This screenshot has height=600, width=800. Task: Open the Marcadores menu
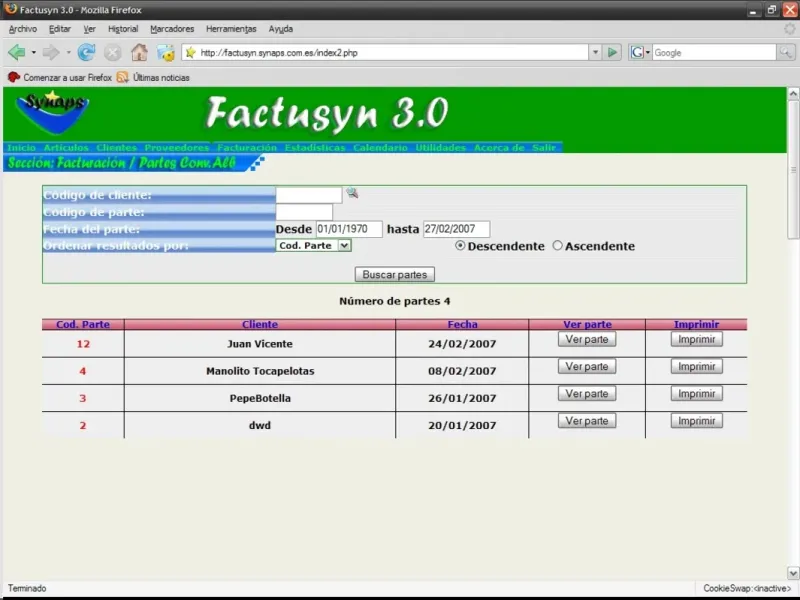pyautogui.click(x=172, y=29)
